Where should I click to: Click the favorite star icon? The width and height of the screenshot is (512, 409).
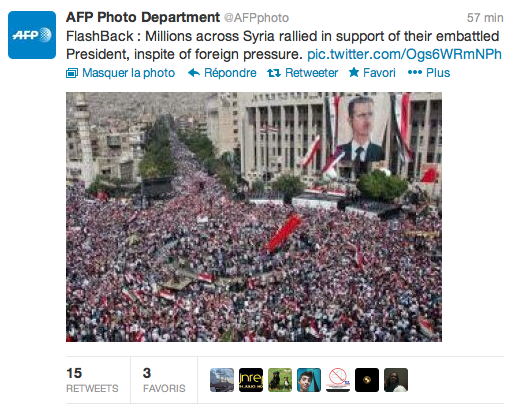click(354, 72)
